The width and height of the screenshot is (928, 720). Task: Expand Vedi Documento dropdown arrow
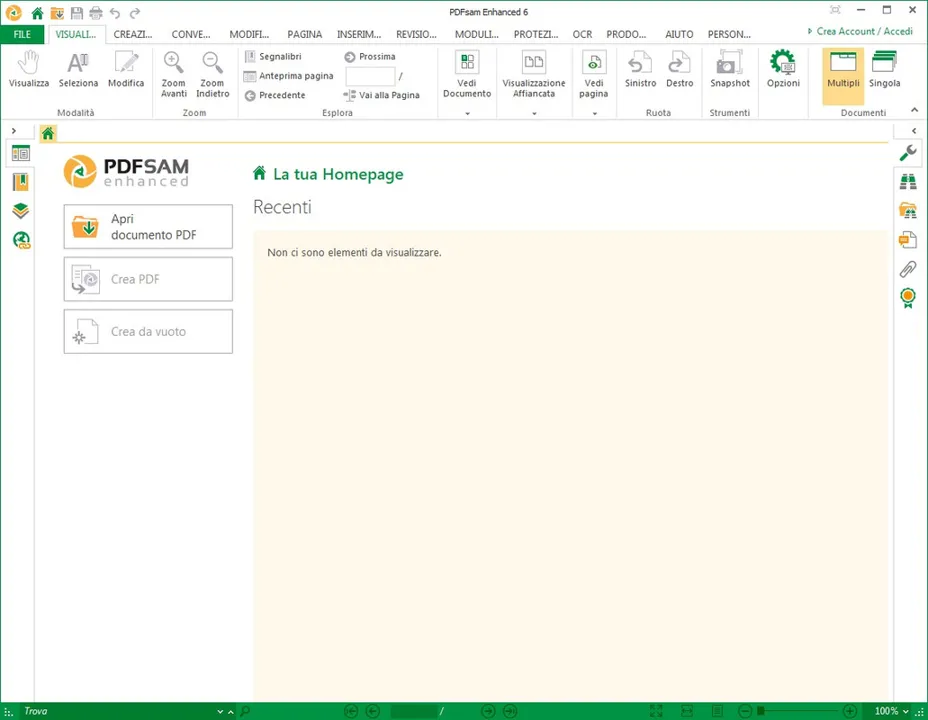pos(468,113)
